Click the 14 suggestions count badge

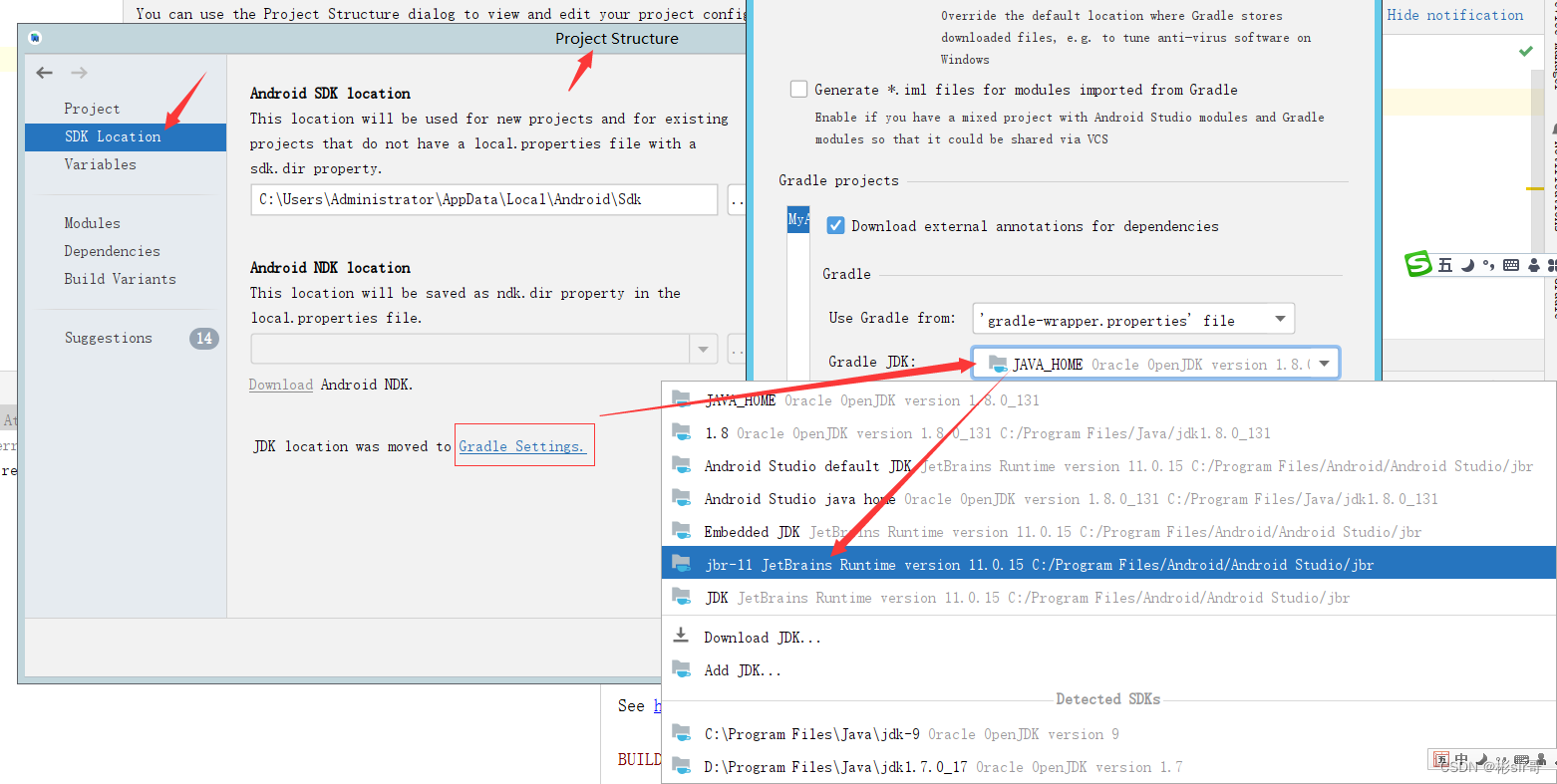coord(204,338)
